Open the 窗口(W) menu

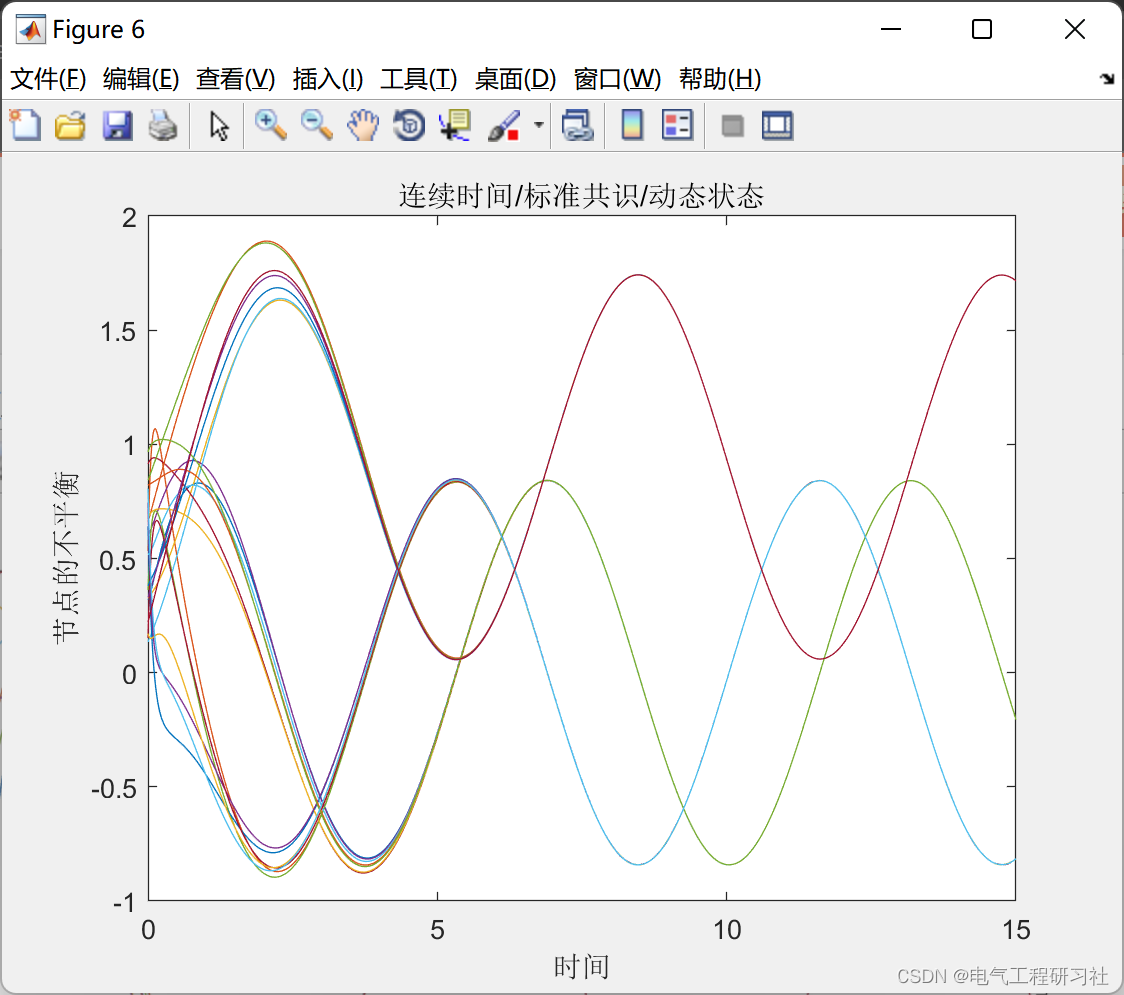[x=617, y=79]
